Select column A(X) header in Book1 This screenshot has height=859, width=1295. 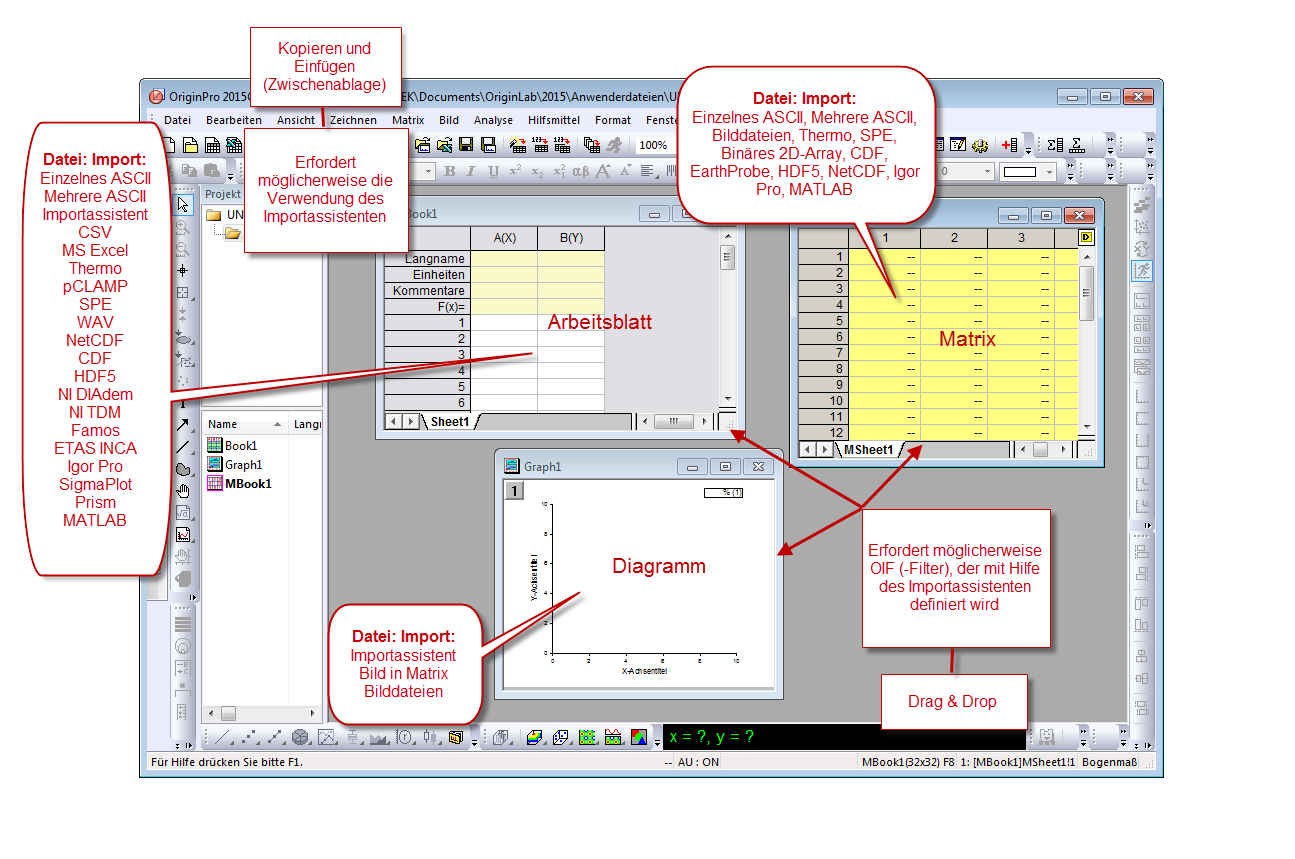(504, 238)
